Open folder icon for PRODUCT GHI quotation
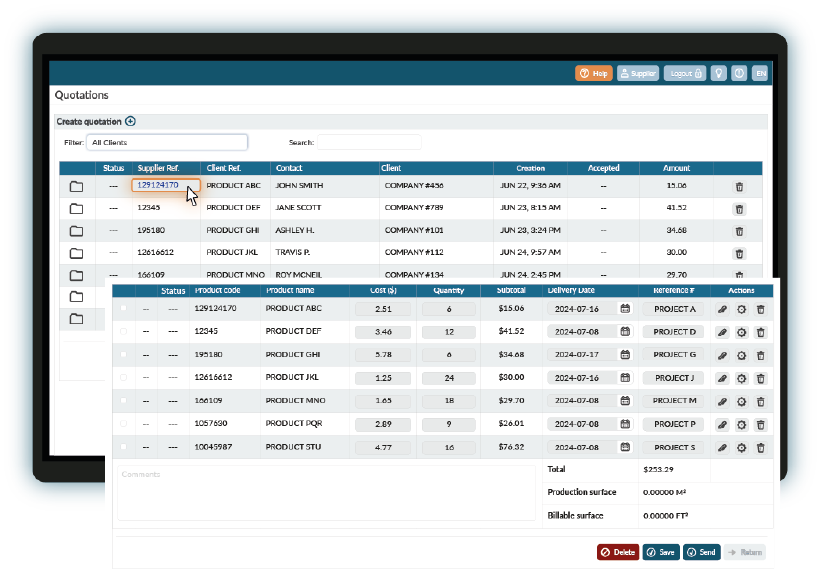The width and height of the screenshot is (822, 575). pyautogui.click(x=77, y=231)
